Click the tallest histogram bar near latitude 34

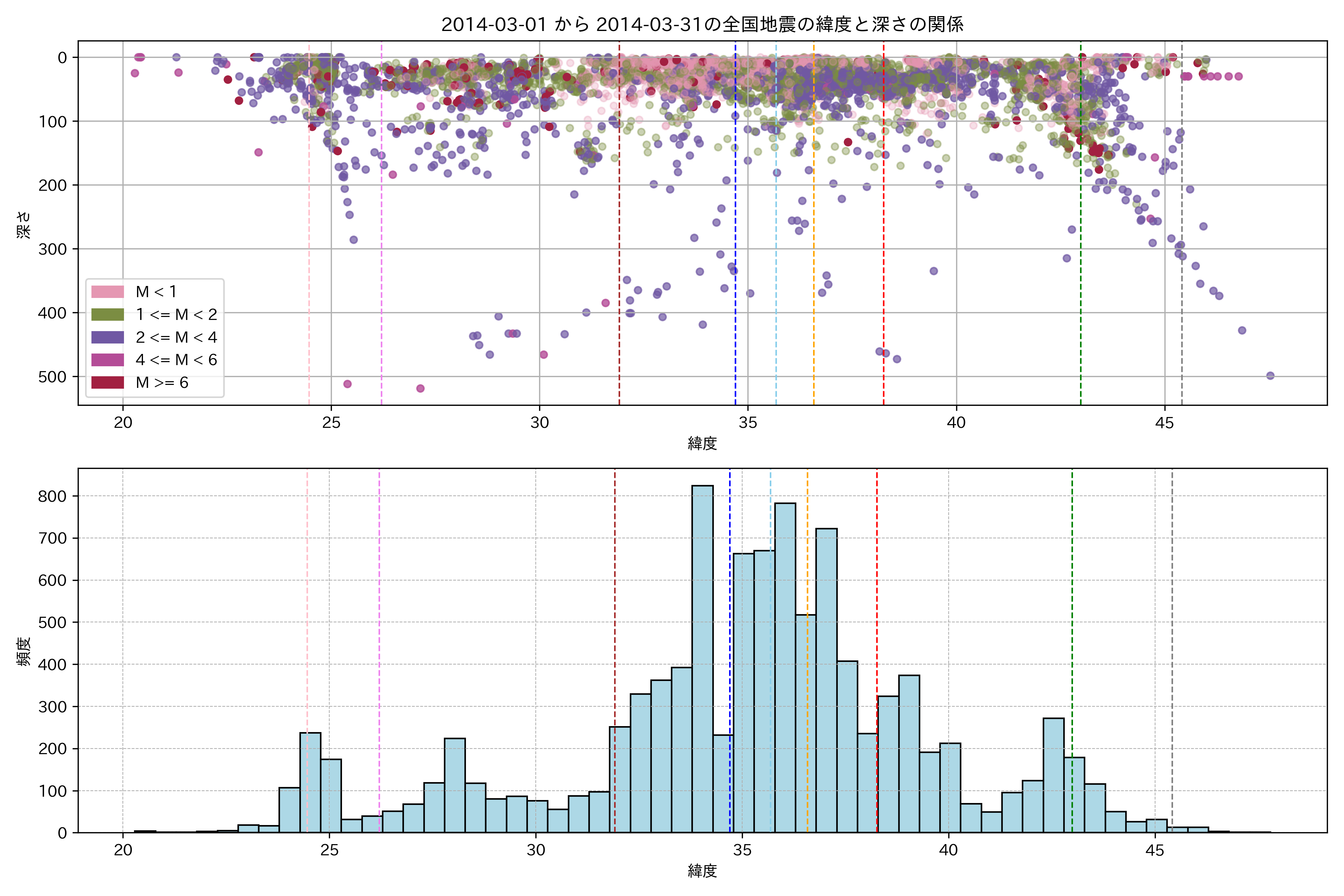click(x=702, y=657)
